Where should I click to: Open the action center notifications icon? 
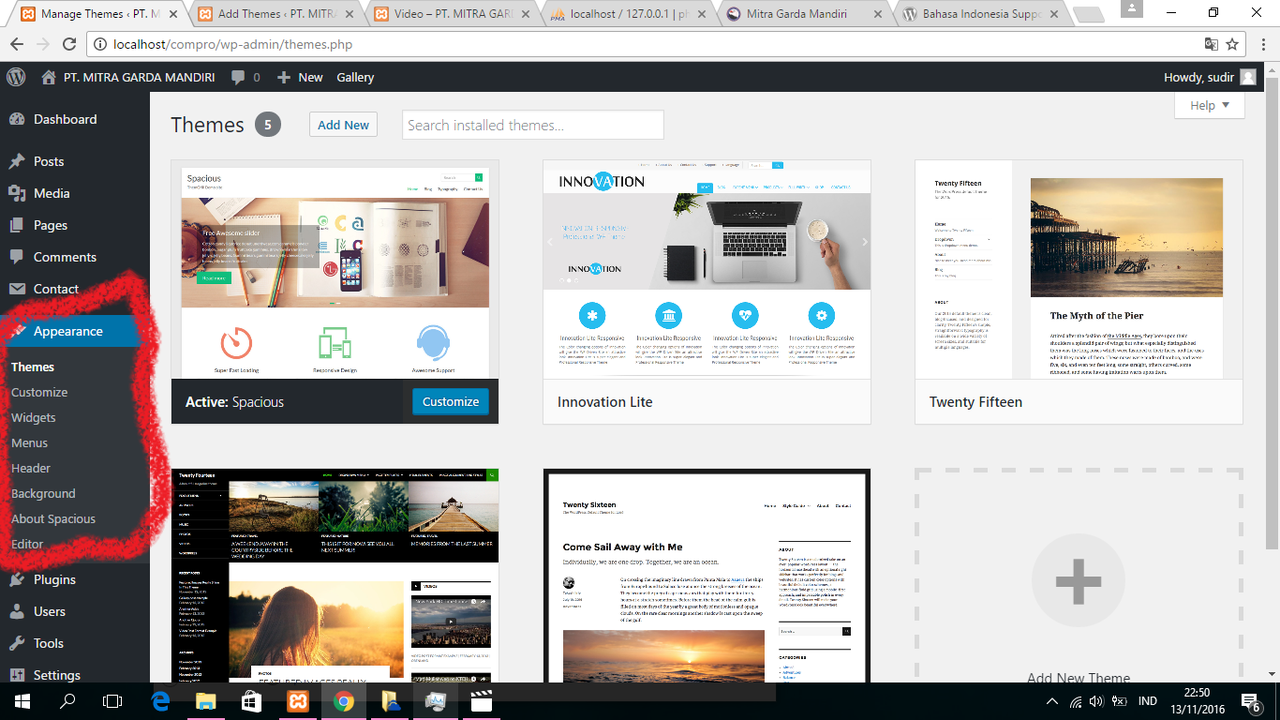tap(1250, 701)
